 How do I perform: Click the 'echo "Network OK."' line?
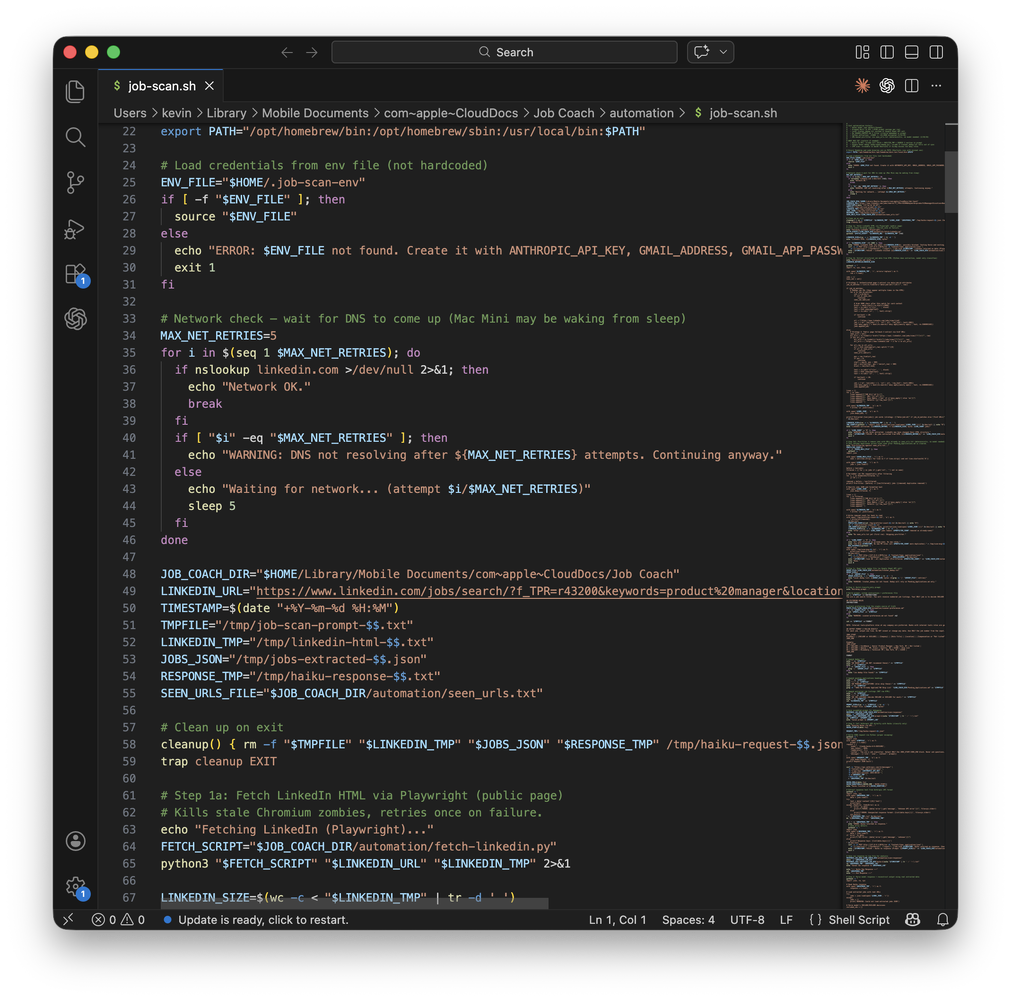click(x=249, y=387)
